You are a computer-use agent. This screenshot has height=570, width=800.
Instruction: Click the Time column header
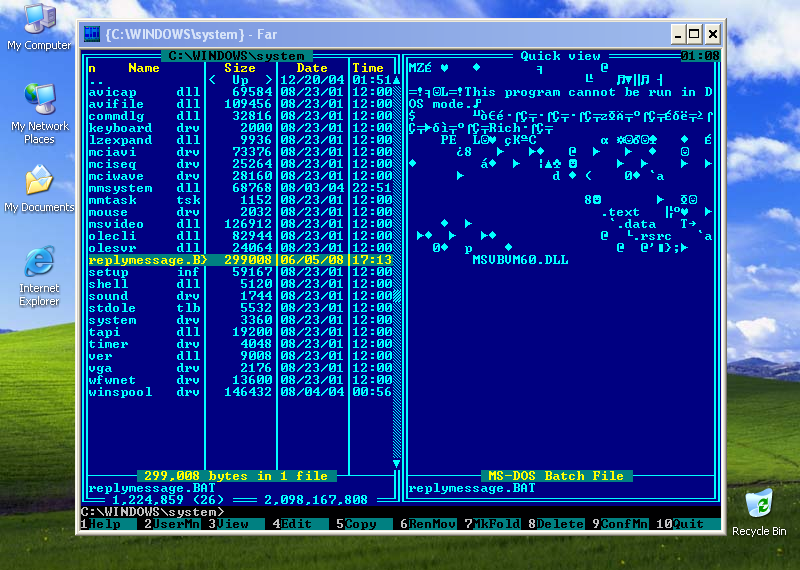pos(368,68)
